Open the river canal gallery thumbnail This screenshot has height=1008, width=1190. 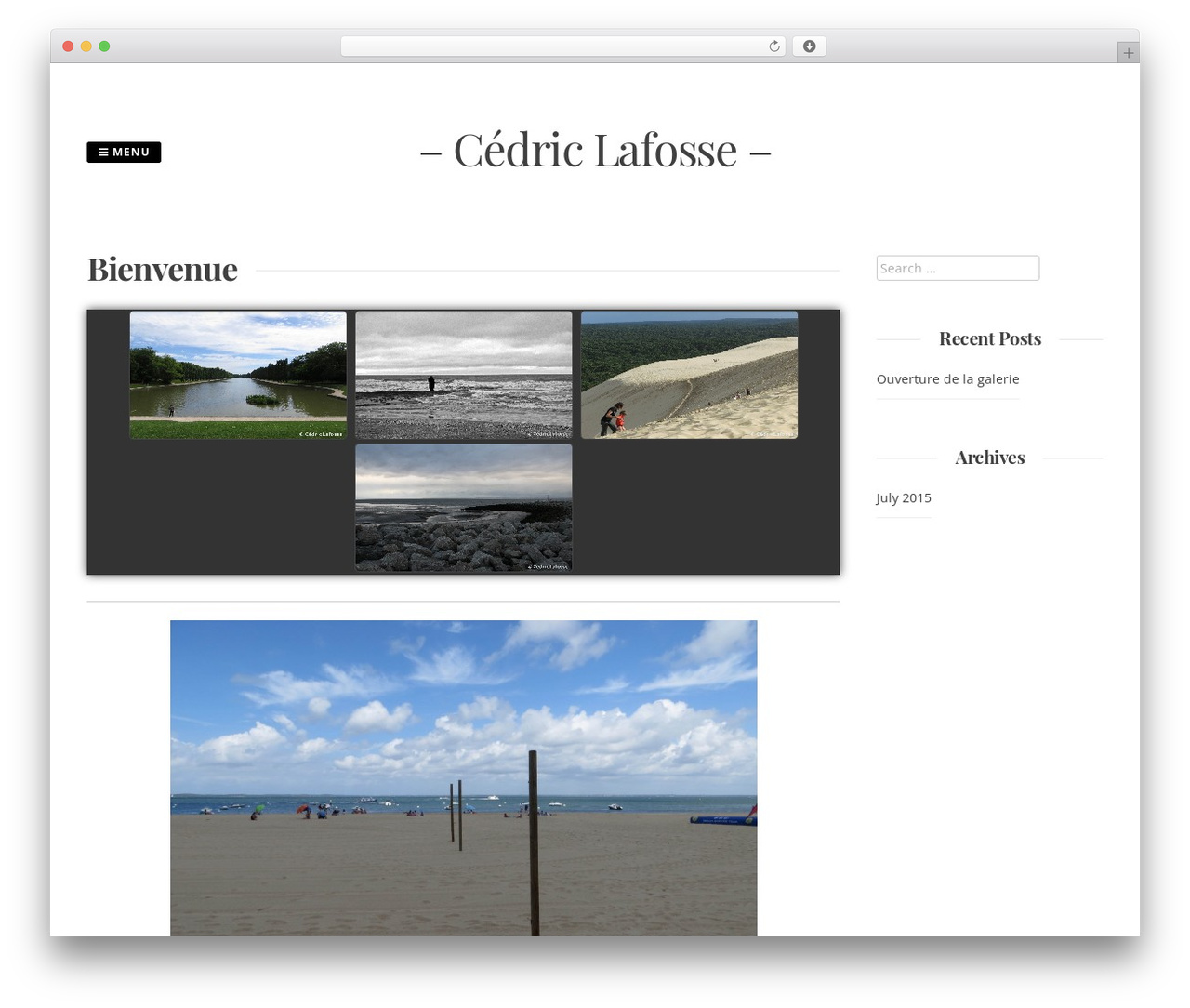(238, 375)
